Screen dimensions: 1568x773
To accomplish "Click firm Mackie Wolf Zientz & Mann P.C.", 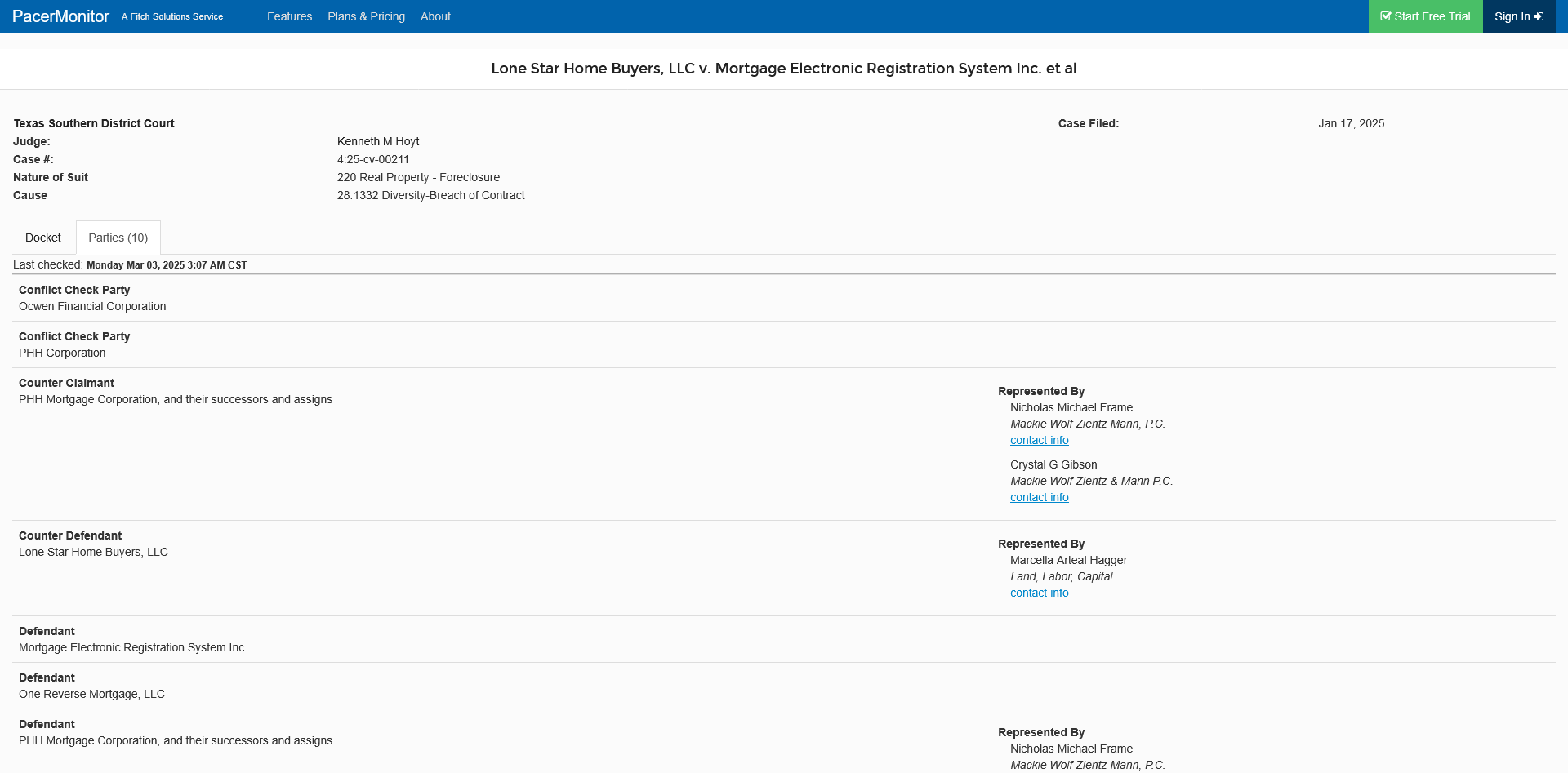I will pyautogui.click(x=1091, y=481).
